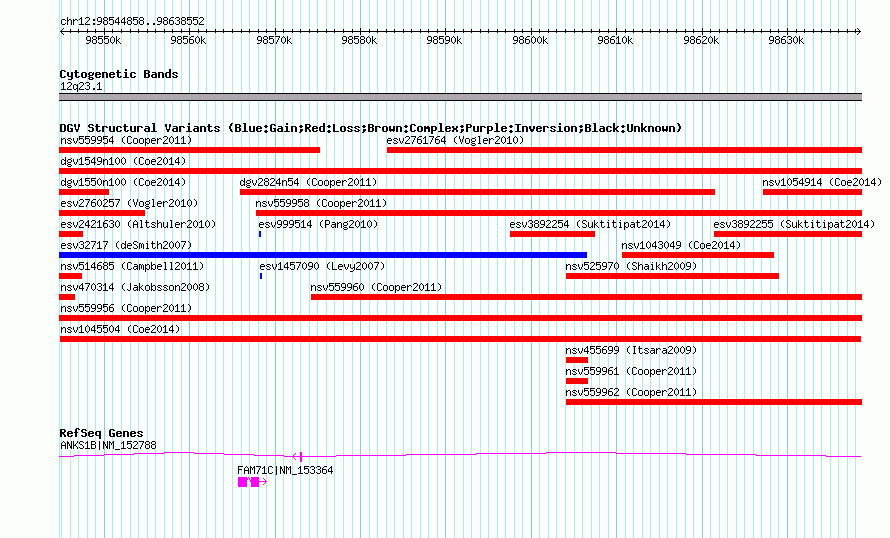
Task: Select the blue esv32717 (deSmith2007) gain bar
Action: (323, 255)
